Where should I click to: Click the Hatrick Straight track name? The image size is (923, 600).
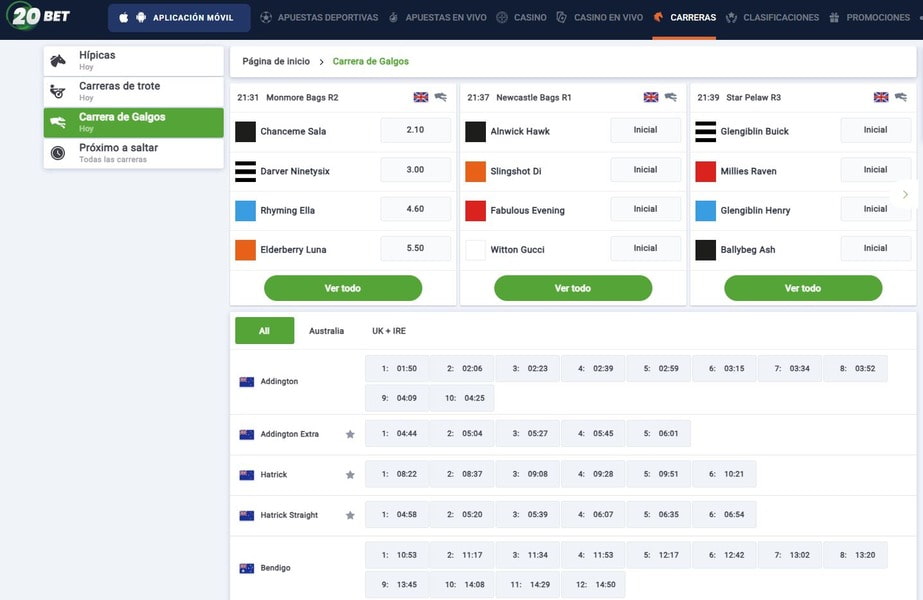(289, 515)
